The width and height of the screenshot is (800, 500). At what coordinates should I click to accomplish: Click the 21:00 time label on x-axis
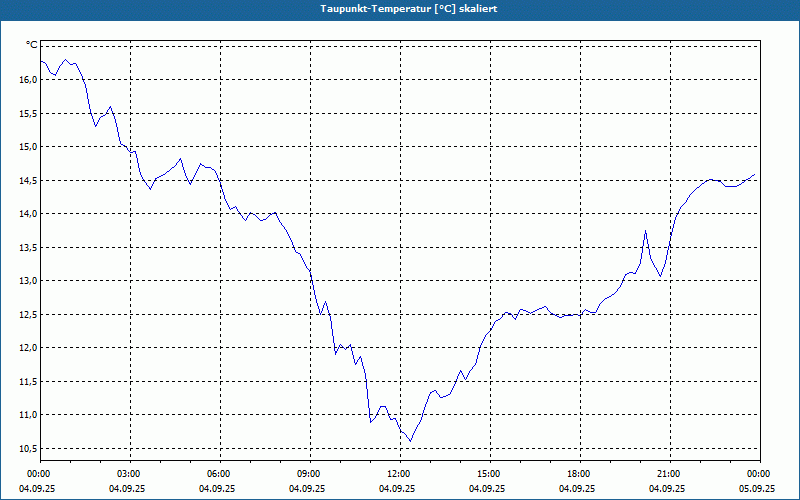[670, 474]
